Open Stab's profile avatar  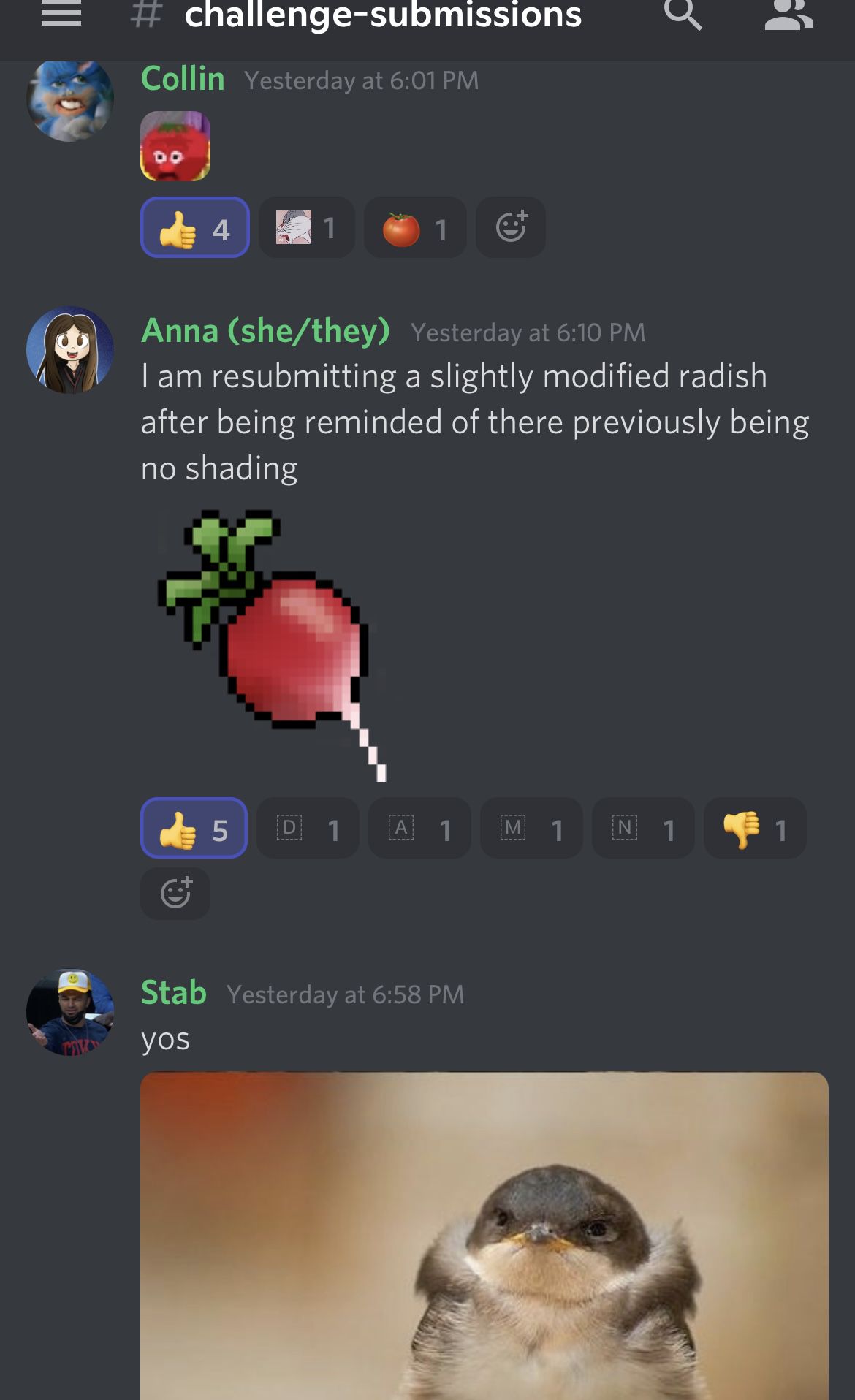pos(70,1013)
